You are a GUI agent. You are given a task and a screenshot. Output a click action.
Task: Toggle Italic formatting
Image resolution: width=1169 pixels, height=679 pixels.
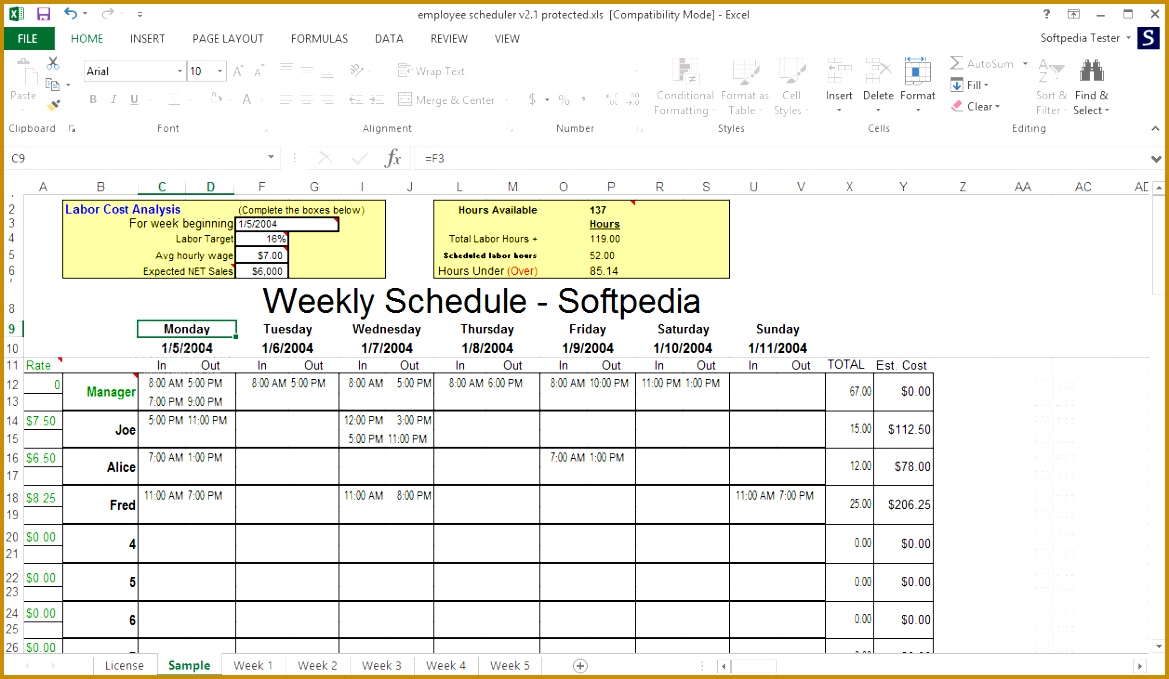pos(113,99)
